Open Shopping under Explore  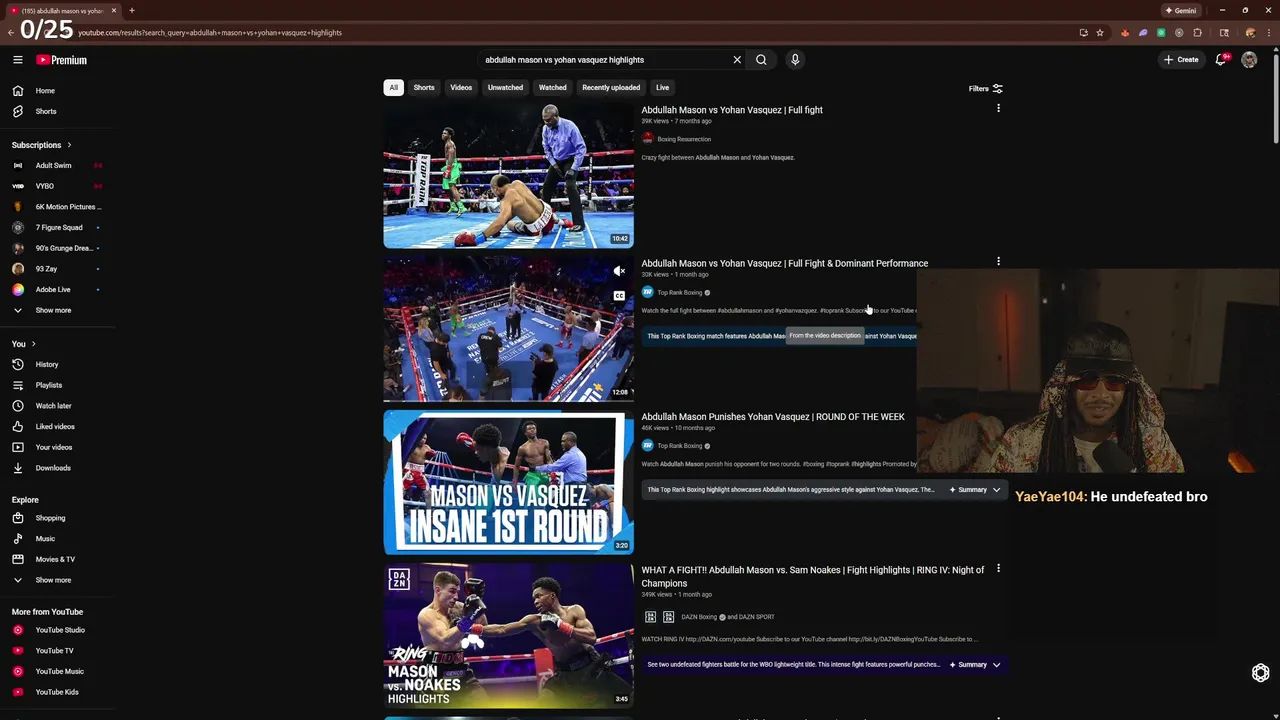click(57, 518)
